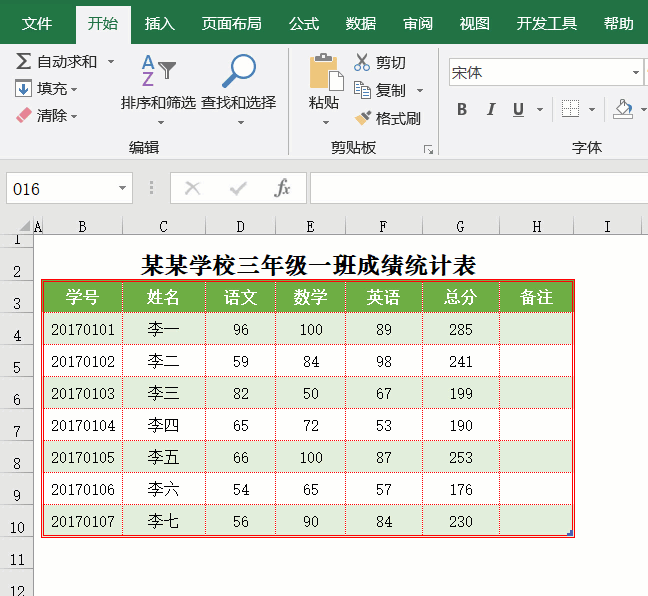
Task: Switch to the Review (审阅) tab
Action: (418, 24)
